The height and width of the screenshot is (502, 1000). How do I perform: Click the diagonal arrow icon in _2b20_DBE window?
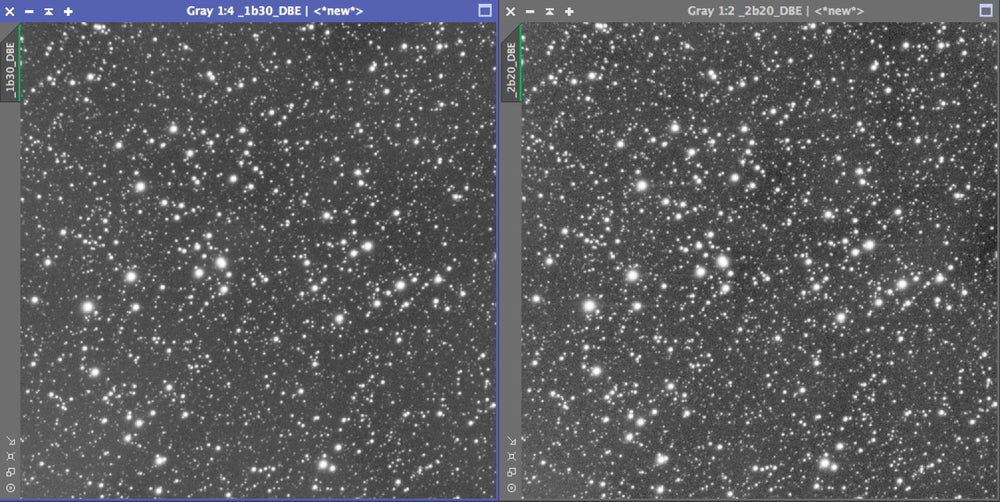[x=511, y=440]
